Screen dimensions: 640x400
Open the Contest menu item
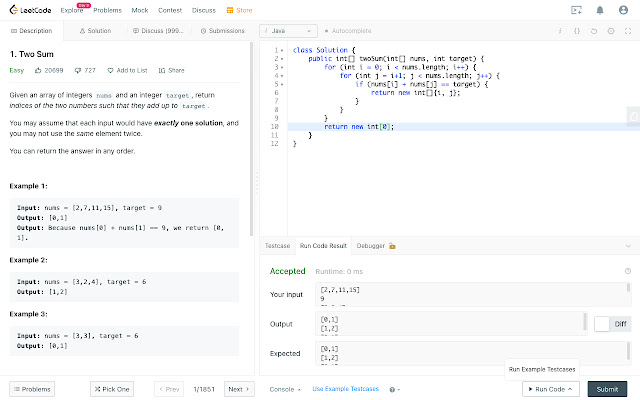click(170, 10)
